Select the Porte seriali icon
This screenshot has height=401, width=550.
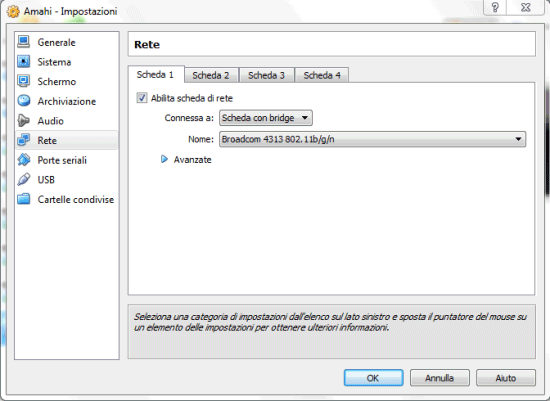coord(24,160)
